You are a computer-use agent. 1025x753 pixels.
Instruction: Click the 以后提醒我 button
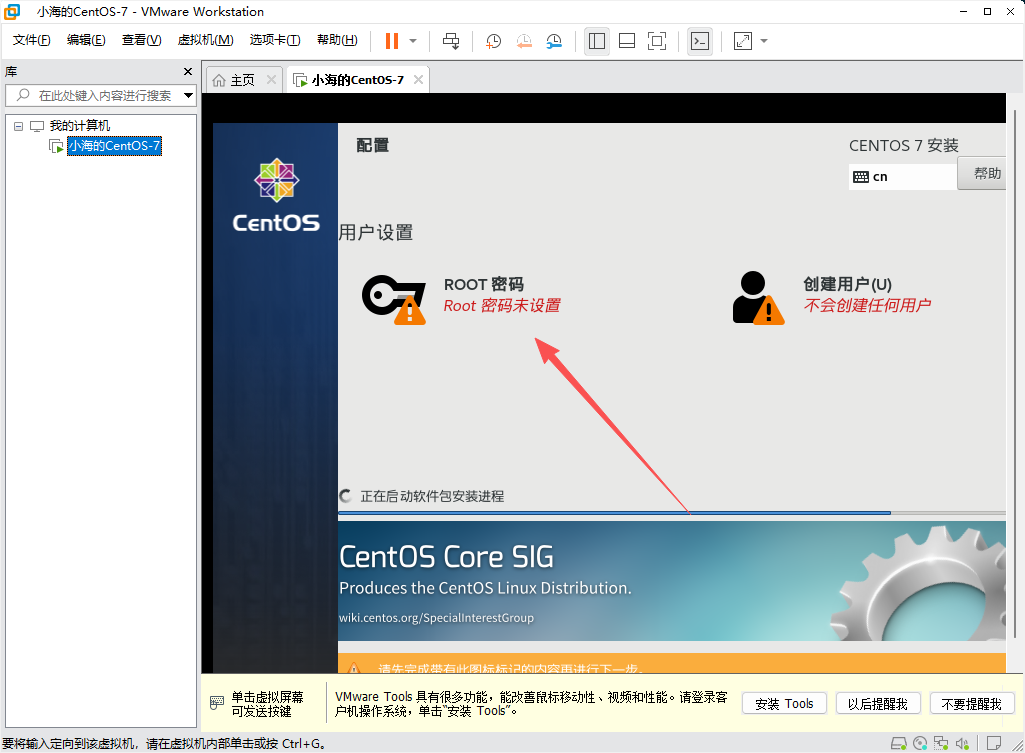(877, 704)
